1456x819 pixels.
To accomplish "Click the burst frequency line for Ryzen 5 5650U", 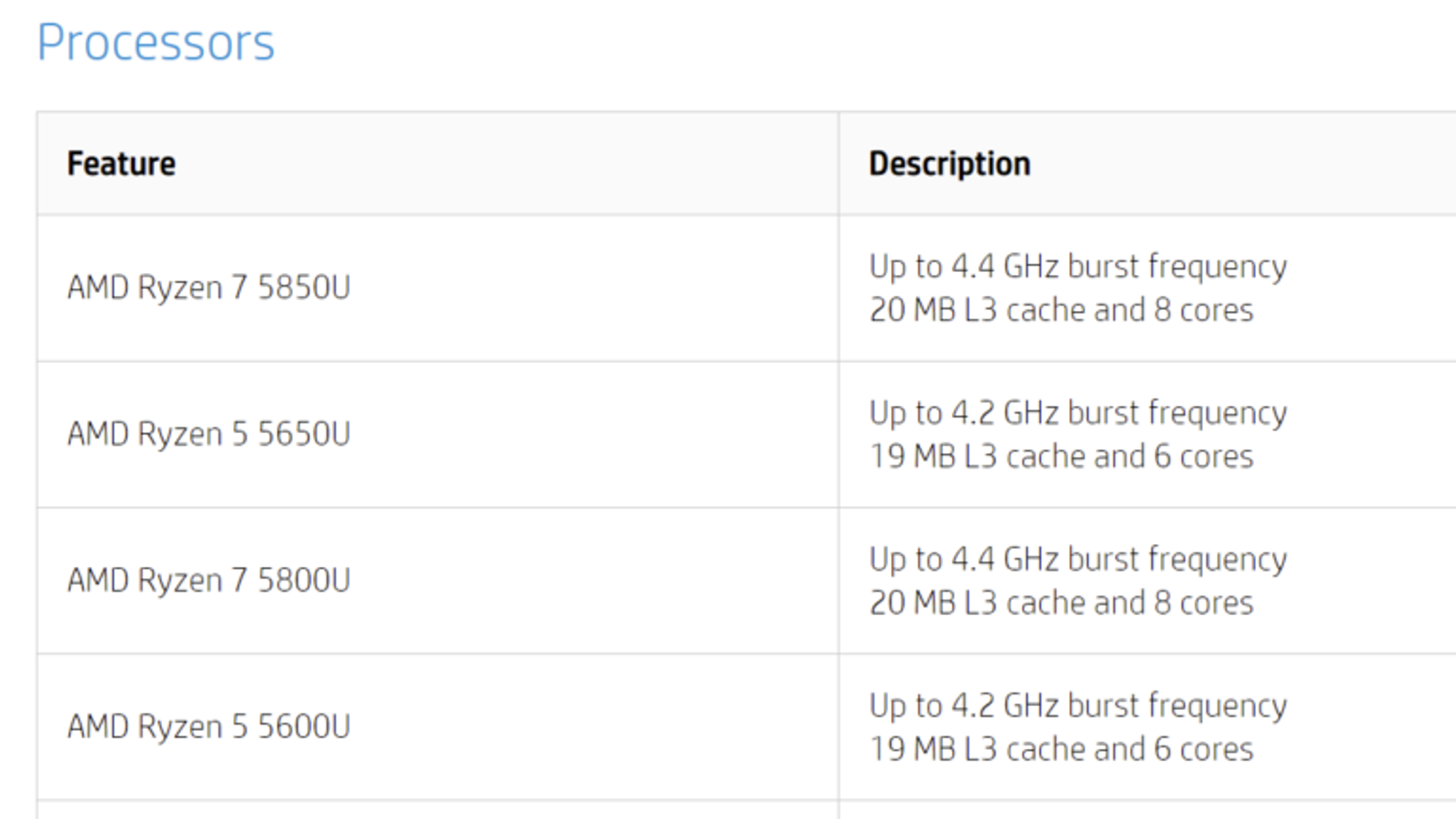I will pyautogui.click(x=1077, y=413).
